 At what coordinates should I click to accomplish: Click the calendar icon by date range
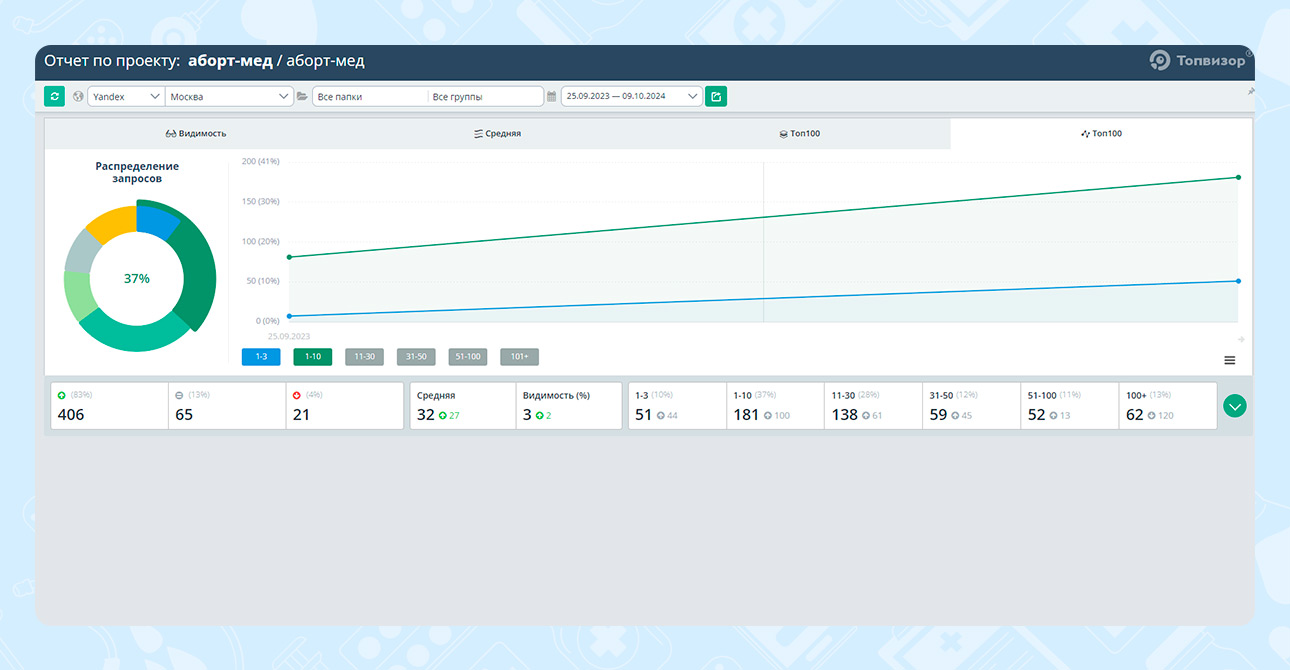tap(551, 97)
